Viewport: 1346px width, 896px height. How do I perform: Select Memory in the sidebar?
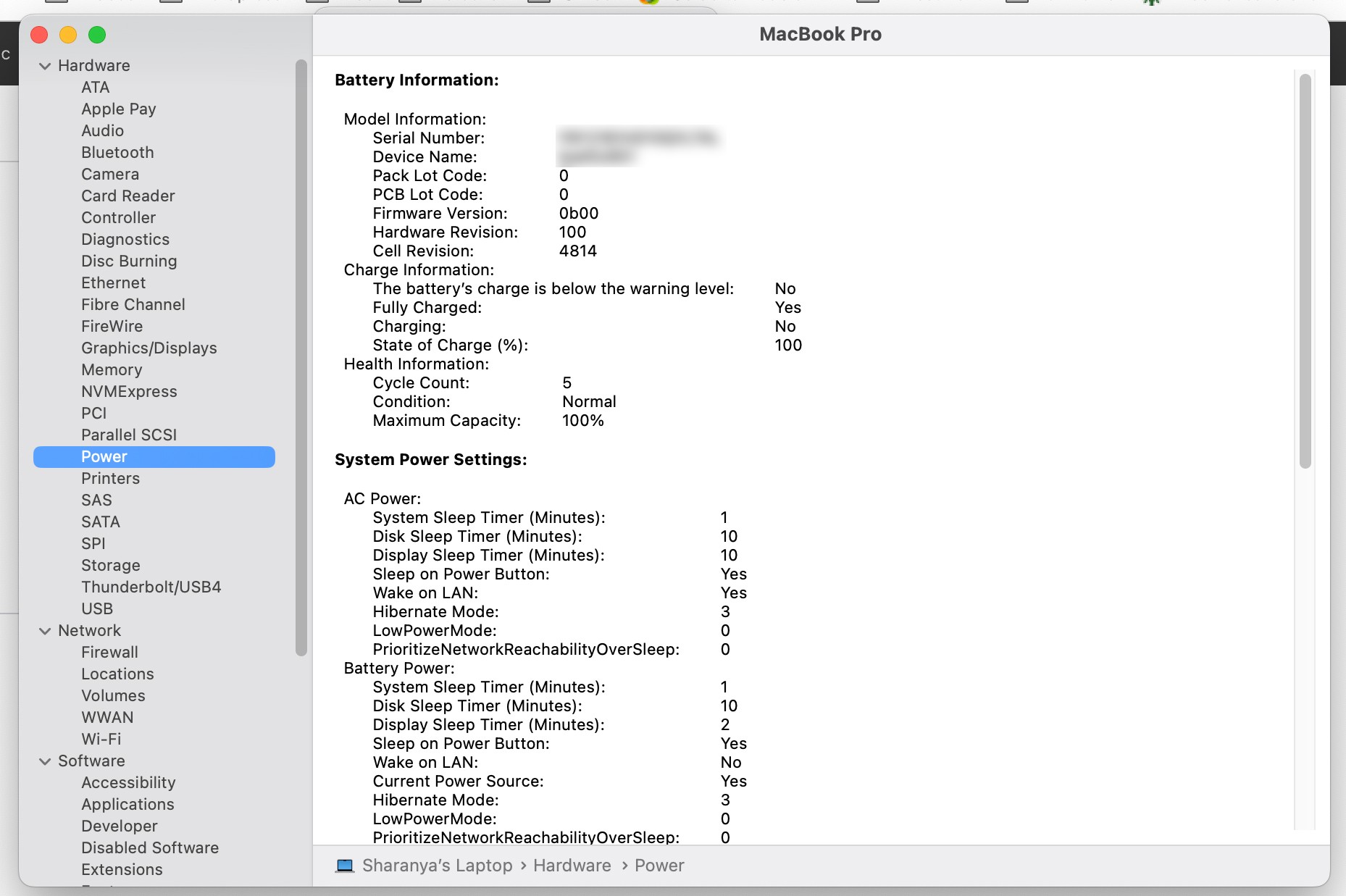112,370
